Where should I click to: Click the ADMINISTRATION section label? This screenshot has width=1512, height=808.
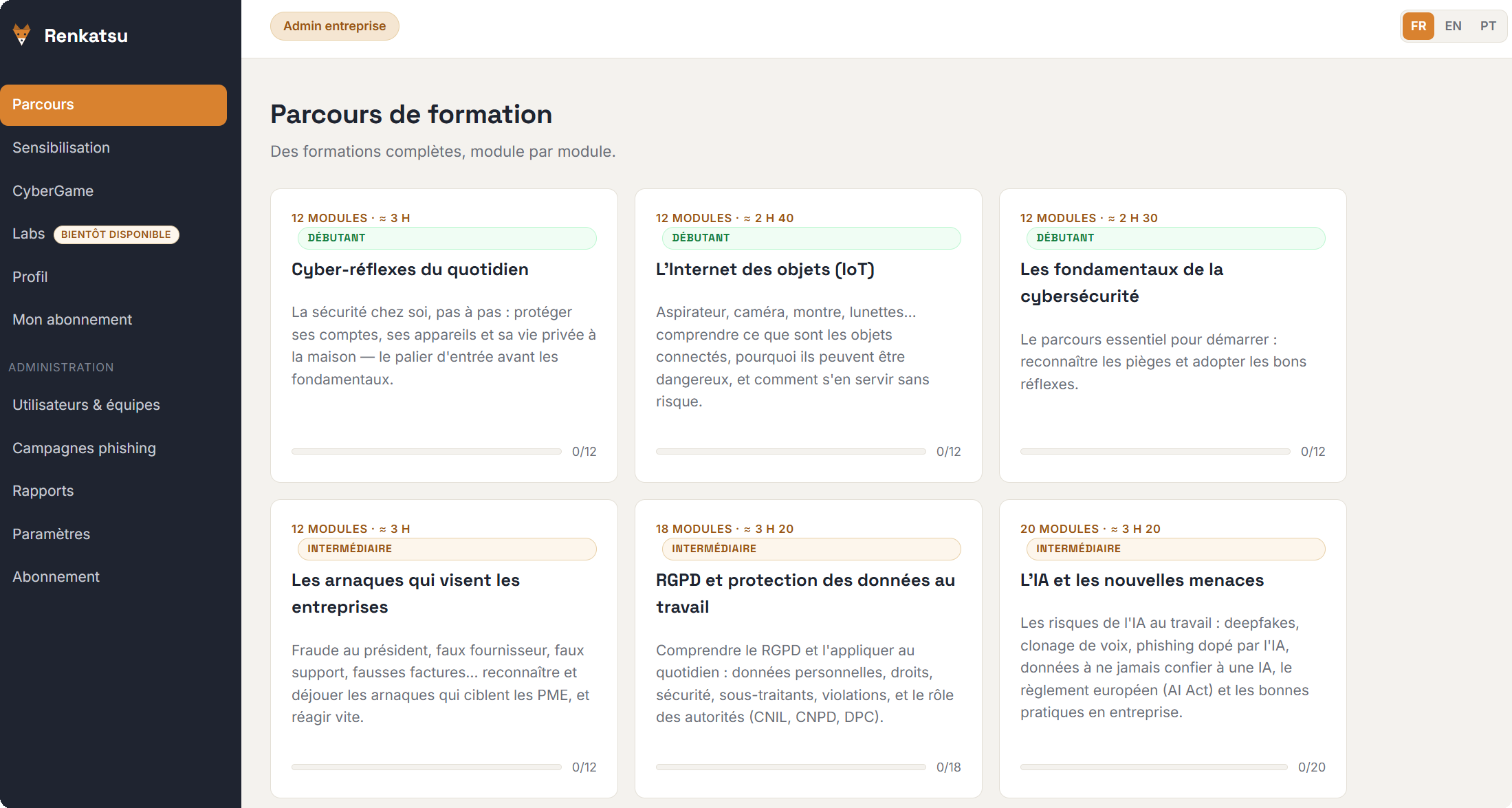point(61,368)
